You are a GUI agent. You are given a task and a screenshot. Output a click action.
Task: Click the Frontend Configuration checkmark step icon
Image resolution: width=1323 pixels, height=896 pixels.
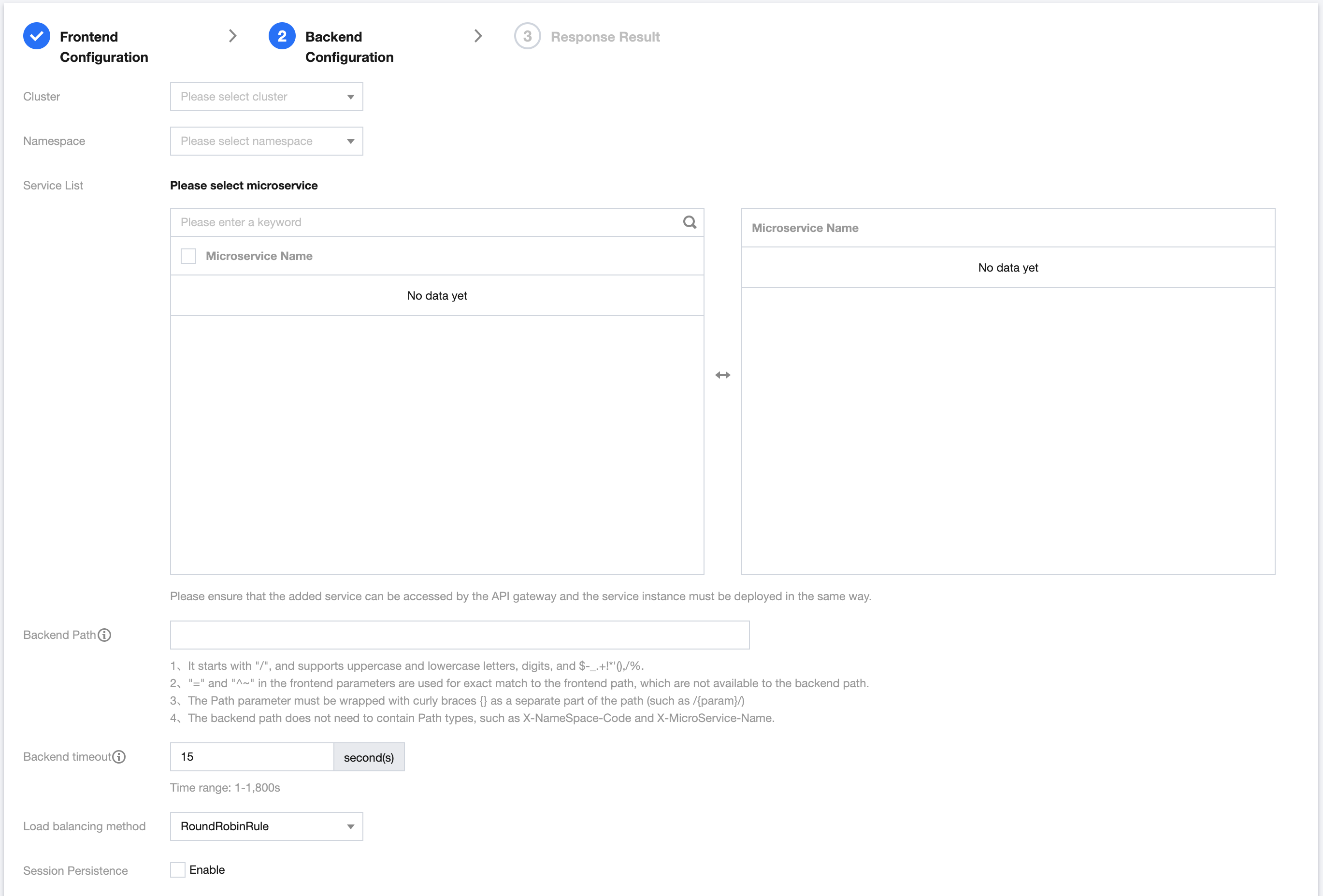click(36, 36)
